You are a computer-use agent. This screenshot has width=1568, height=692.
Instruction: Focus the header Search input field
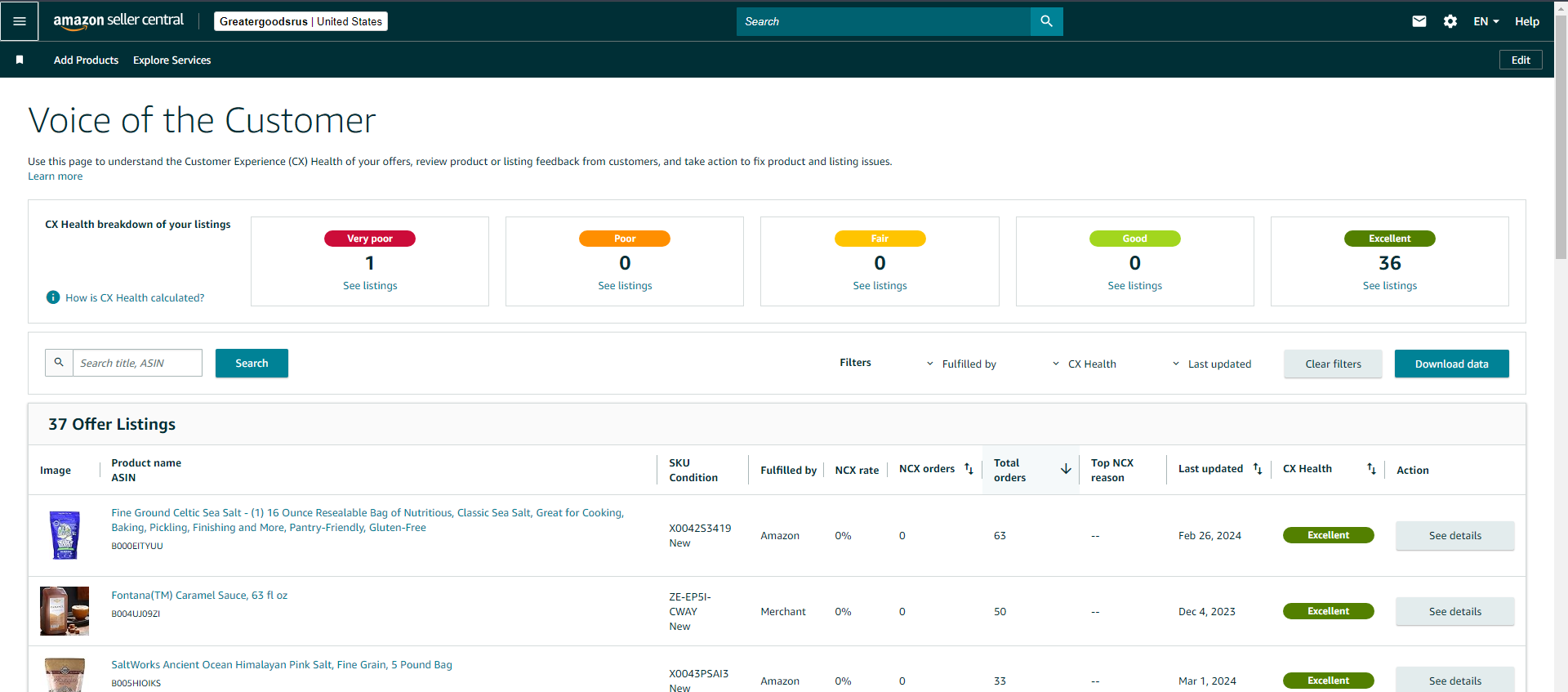pos(884,21)
